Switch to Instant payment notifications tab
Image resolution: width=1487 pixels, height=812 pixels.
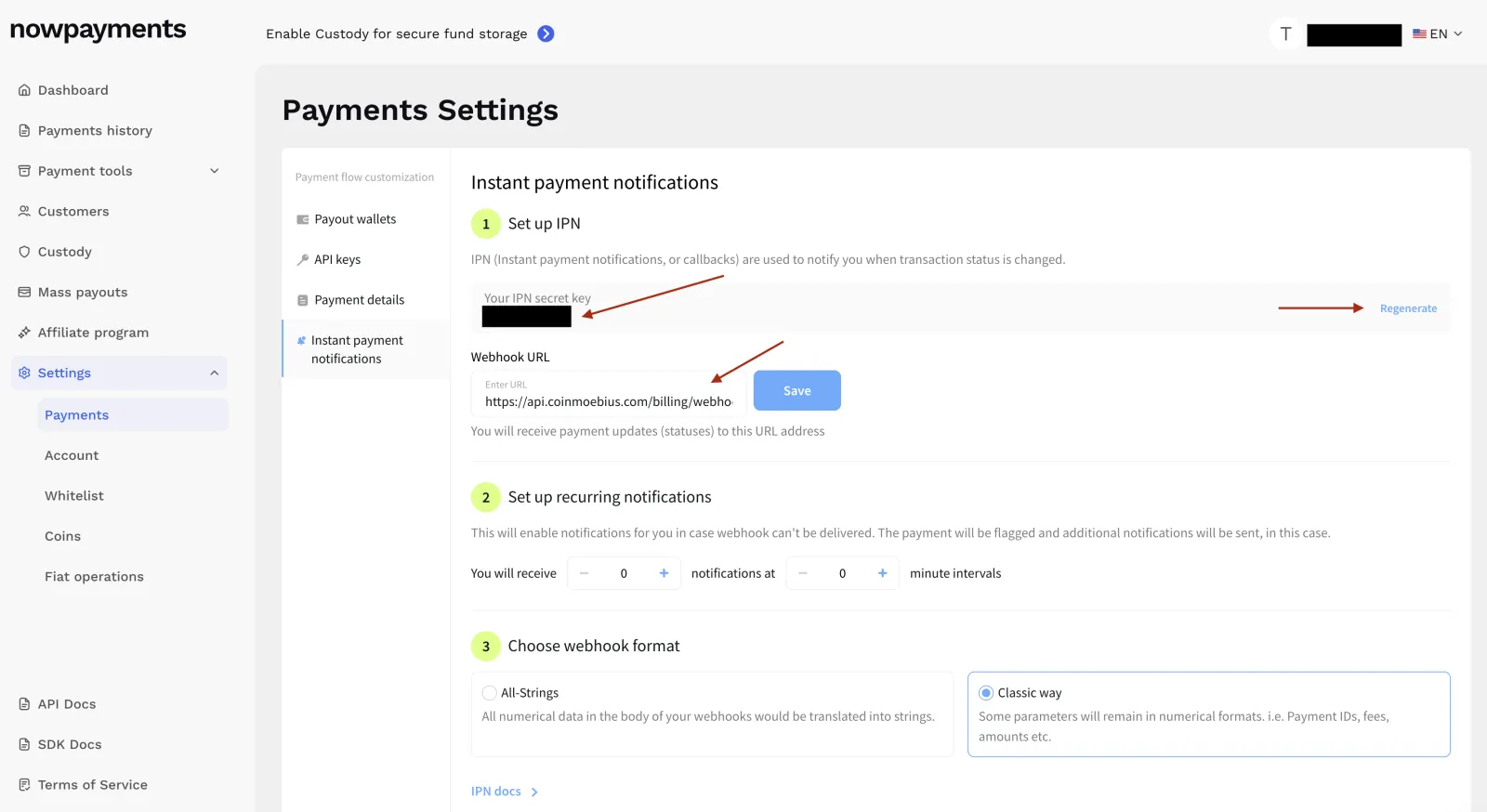(x=366, y=350)
